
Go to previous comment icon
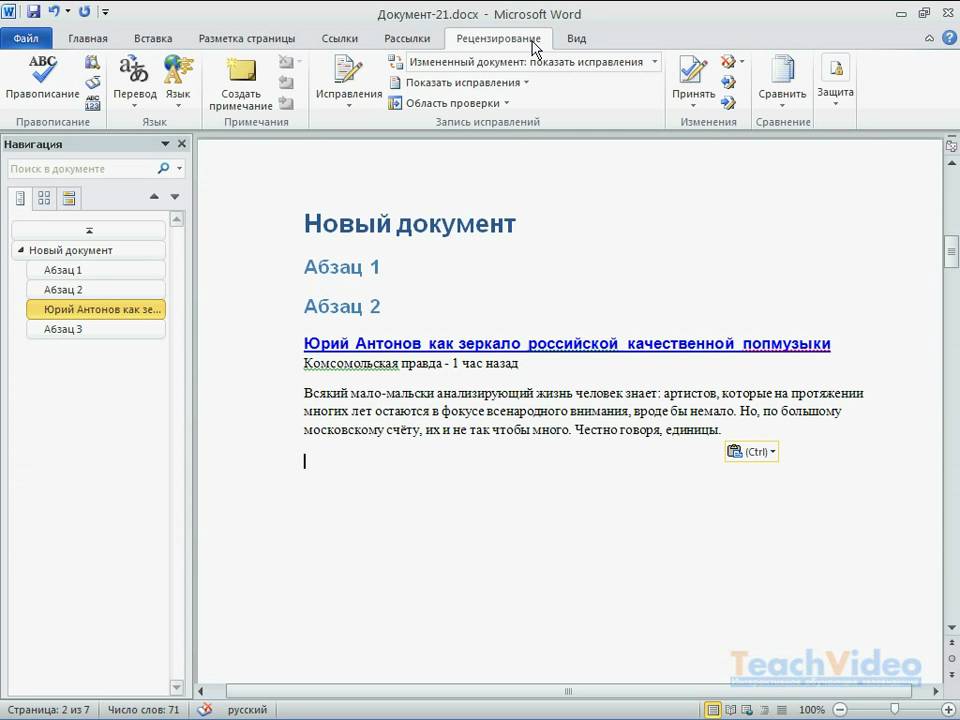point(287,82)
